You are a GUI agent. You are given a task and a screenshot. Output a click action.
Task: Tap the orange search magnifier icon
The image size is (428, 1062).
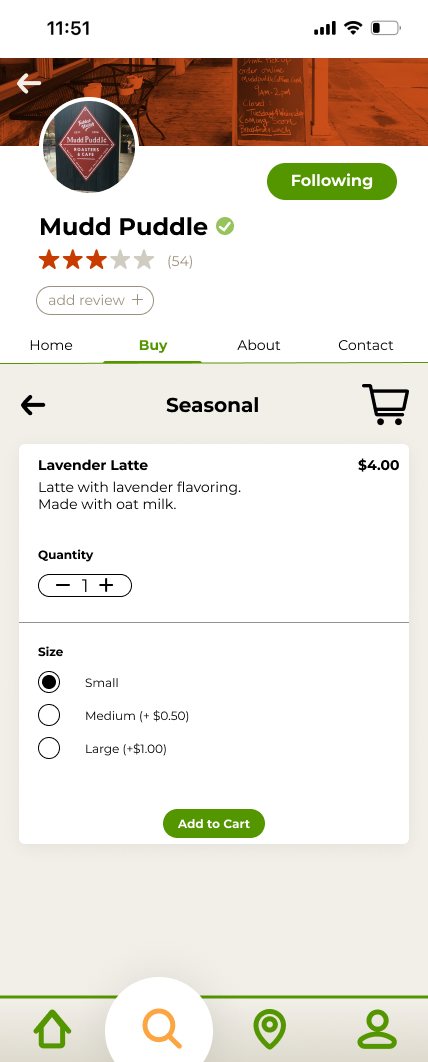162,1029
